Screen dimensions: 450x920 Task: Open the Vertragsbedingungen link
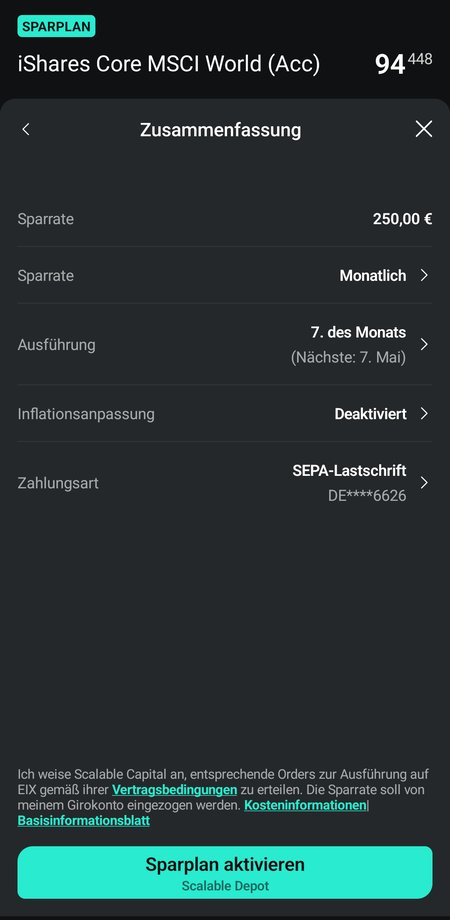174,790
